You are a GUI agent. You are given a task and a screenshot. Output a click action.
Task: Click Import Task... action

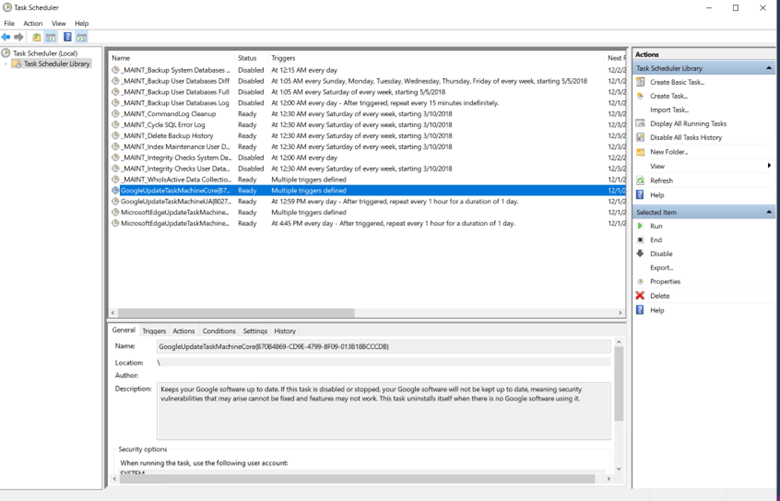click(x=669, y=110)
